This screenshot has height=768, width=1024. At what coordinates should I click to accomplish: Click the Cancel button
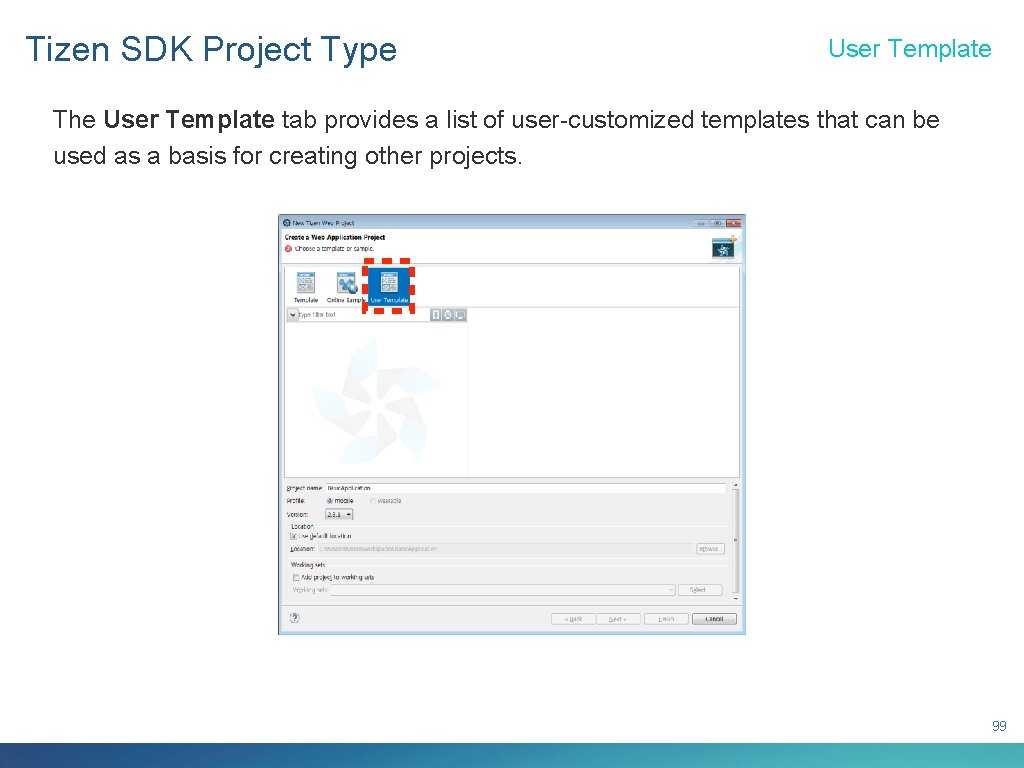point(714,618)
